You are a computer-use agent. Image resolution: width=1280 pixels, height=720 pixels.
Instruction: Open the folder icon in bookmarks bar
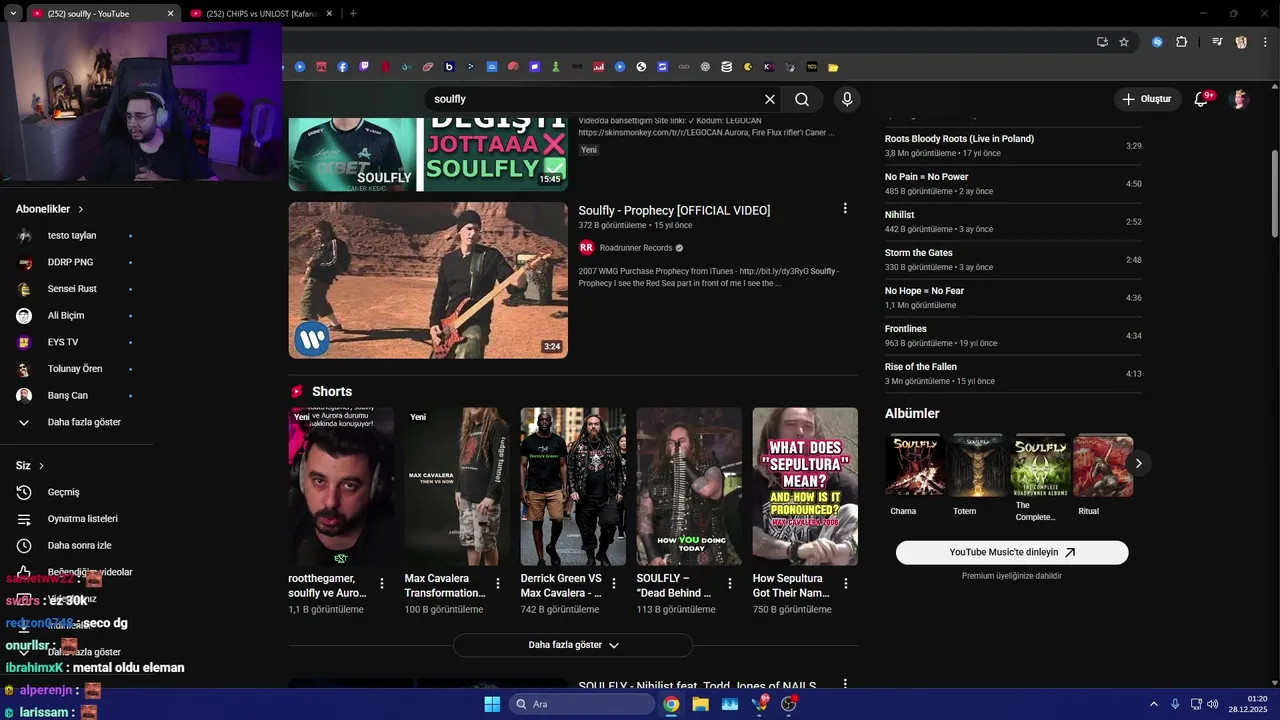[x=833, y=67]
